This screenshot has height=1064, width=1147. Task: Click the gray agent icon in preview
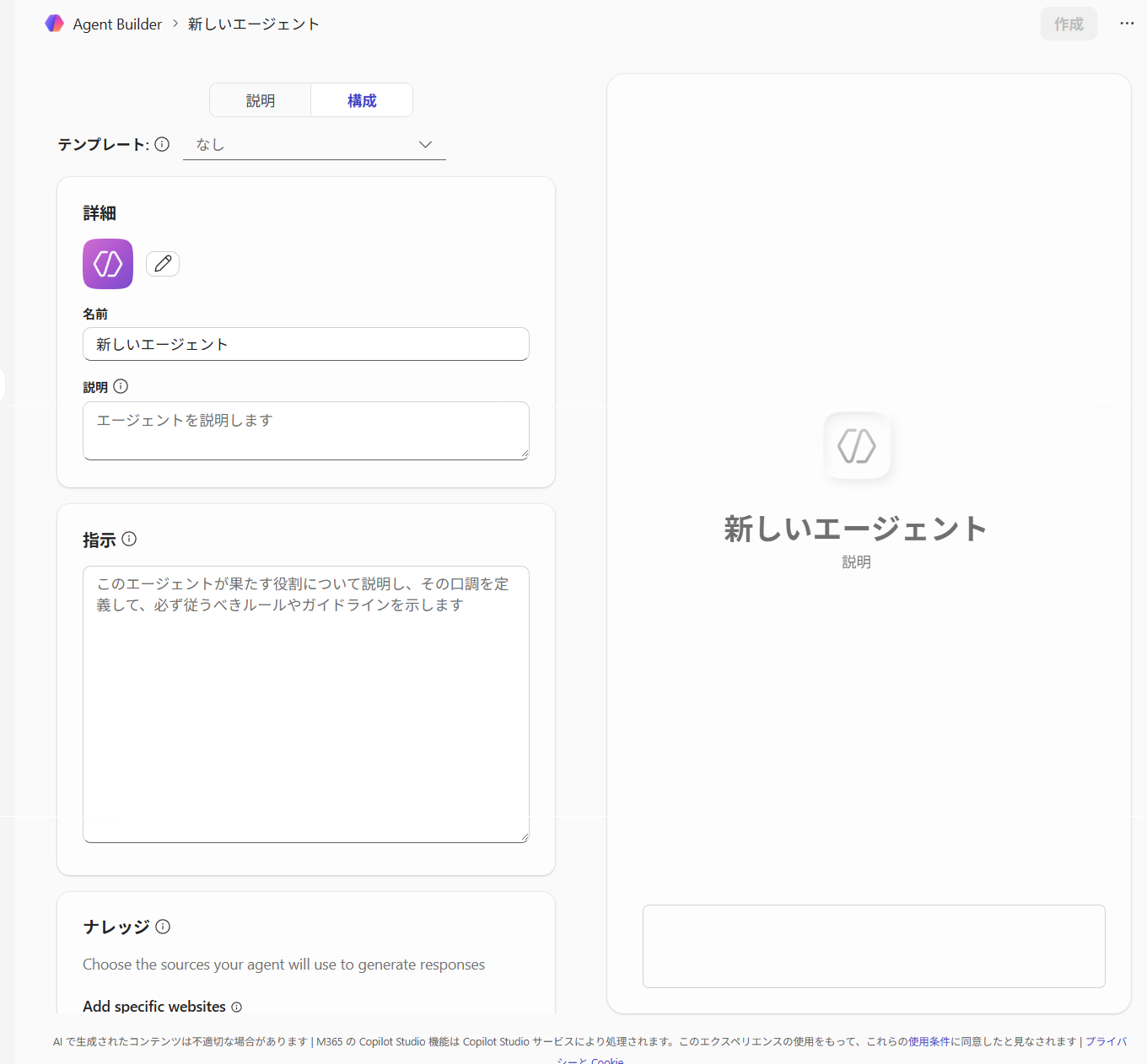pos(857,445)
